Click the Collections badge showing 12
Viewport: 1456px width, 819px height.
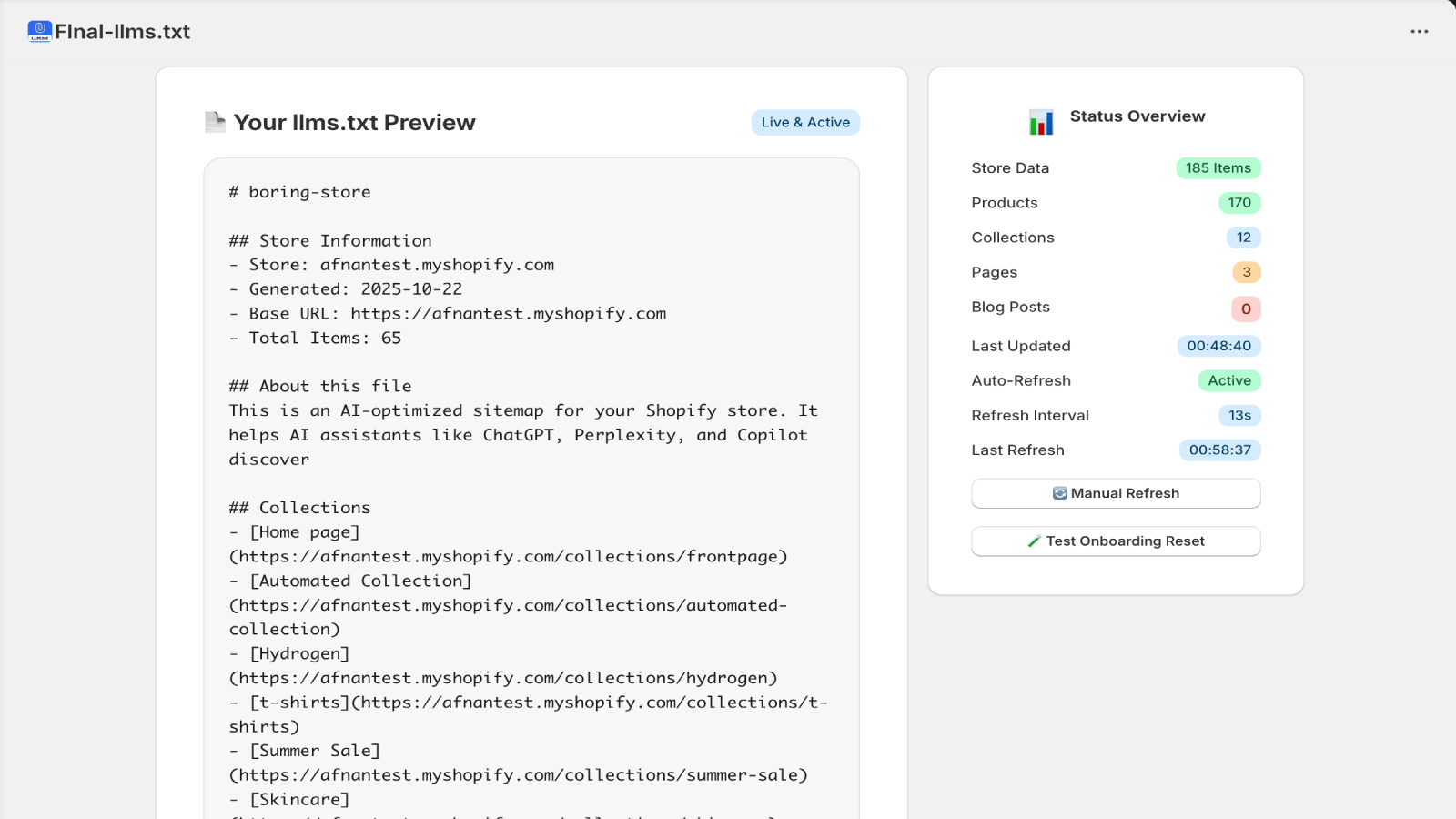tap(1244, 238)
